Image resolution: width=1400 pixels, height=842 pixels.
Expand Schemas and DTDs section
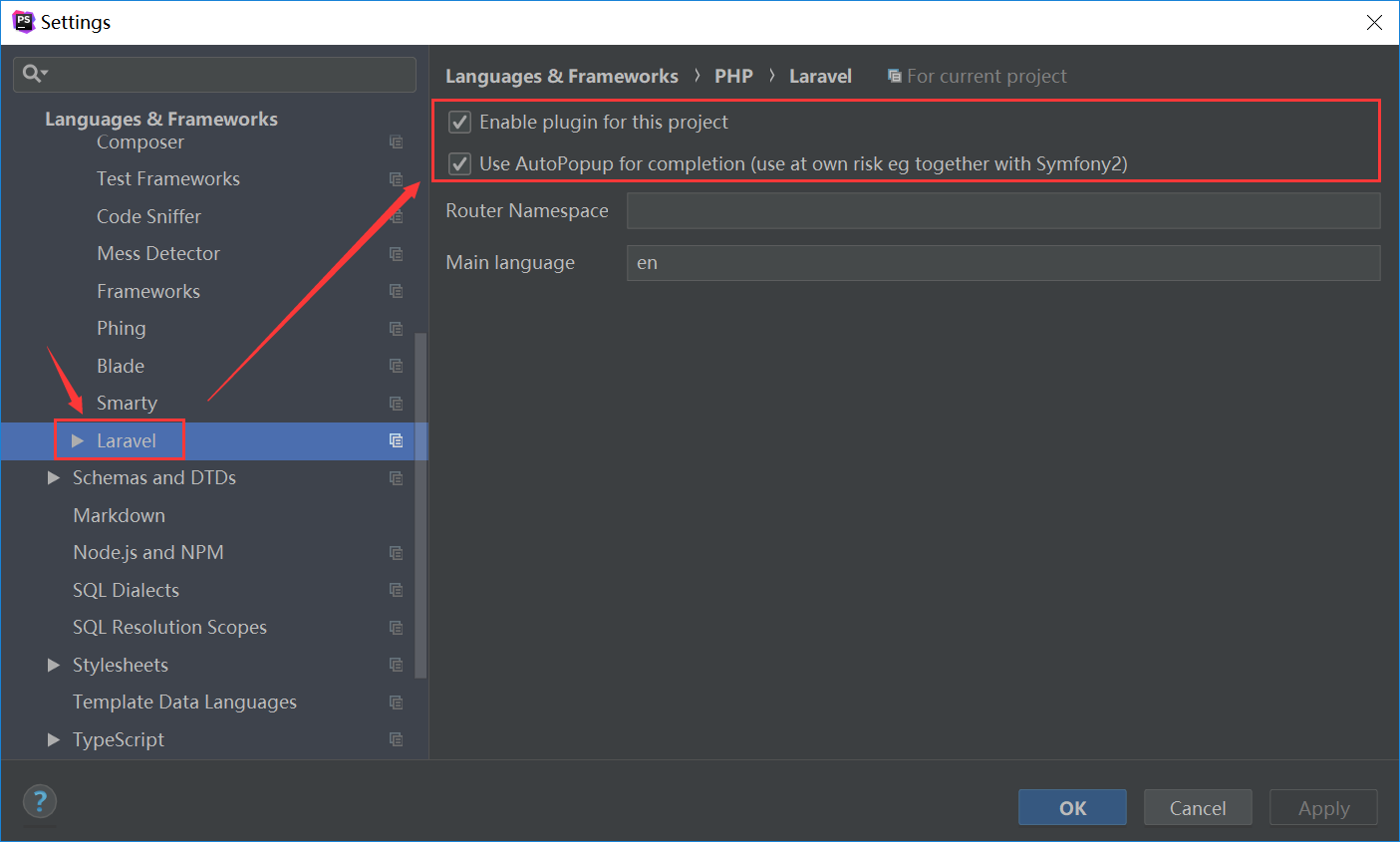(54, 478)
